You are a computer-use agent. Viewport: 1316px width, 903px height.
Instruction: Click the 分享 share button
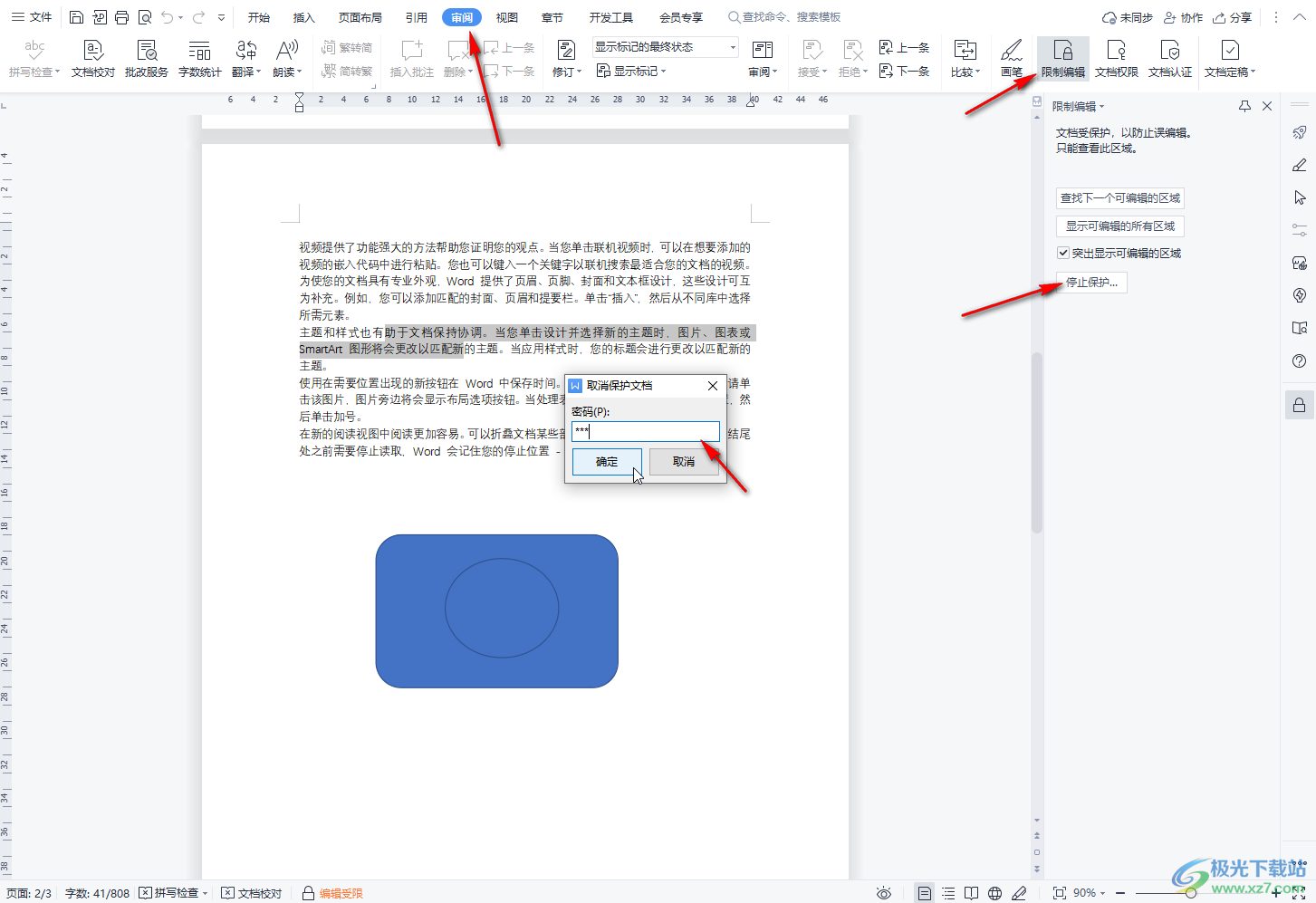[1233, 17]
